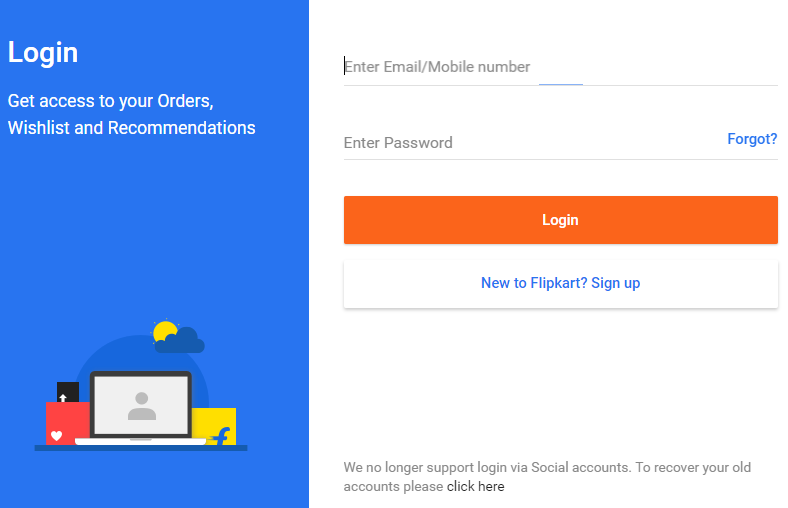The width and height of the screenshot is (788, 508).
Task: Click the black box with arrow icon
Action: [68, 392]
